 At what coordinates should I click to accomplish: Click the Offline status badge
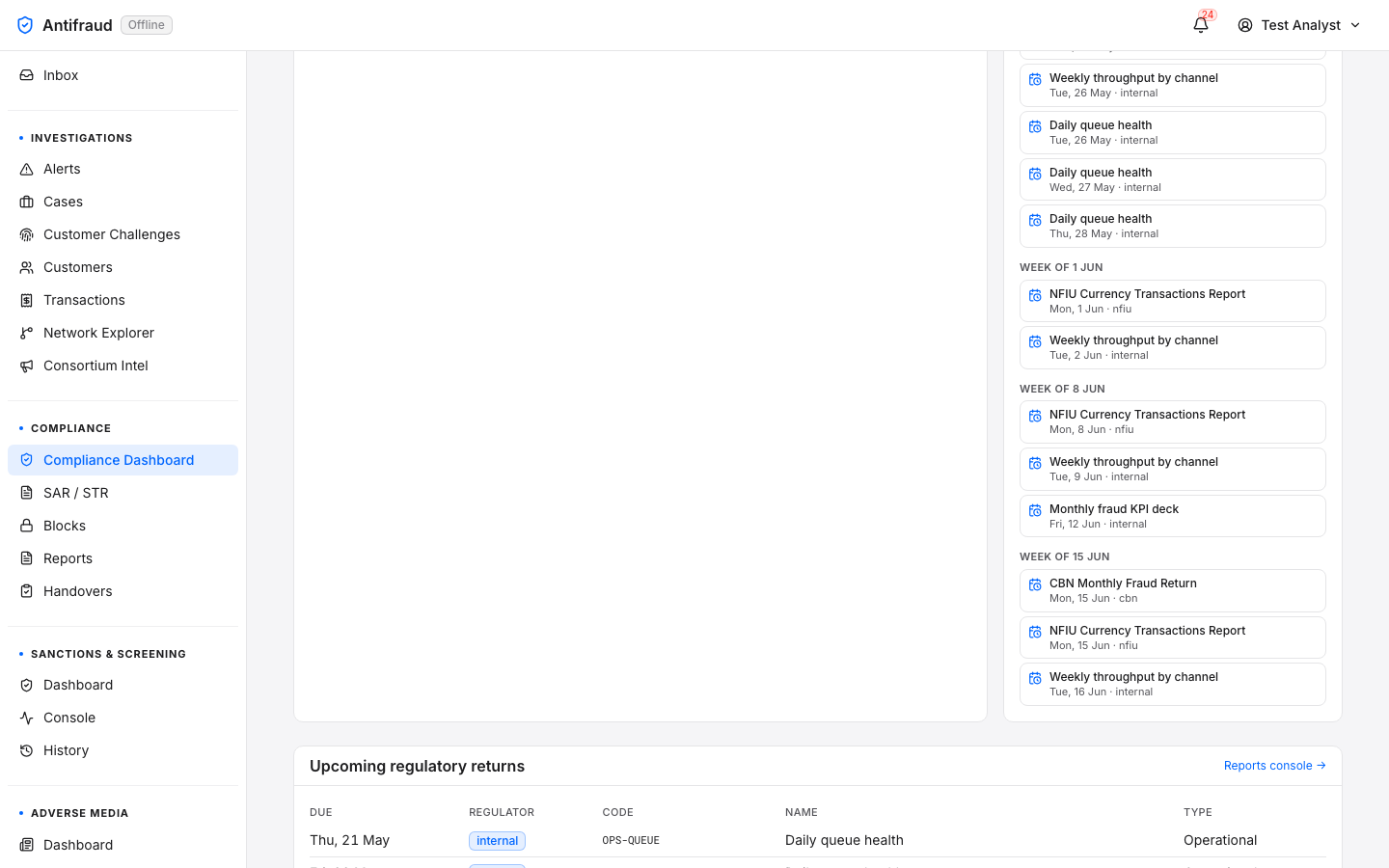point(147,25)
